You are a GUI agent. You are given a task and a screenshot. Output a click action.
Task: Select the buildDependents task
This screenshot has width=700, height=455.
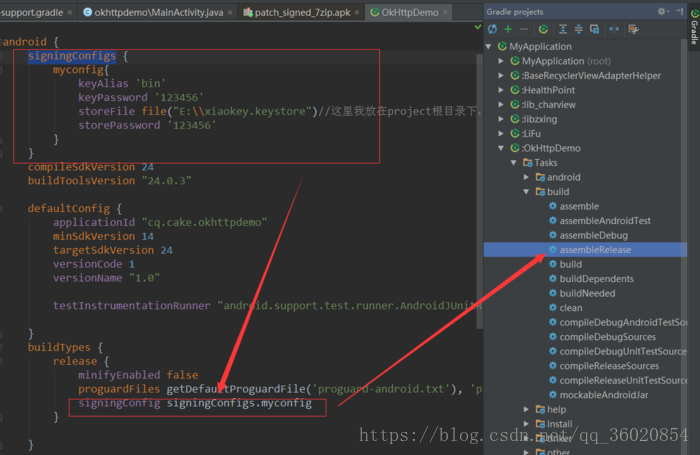click(x=596, y=279)
